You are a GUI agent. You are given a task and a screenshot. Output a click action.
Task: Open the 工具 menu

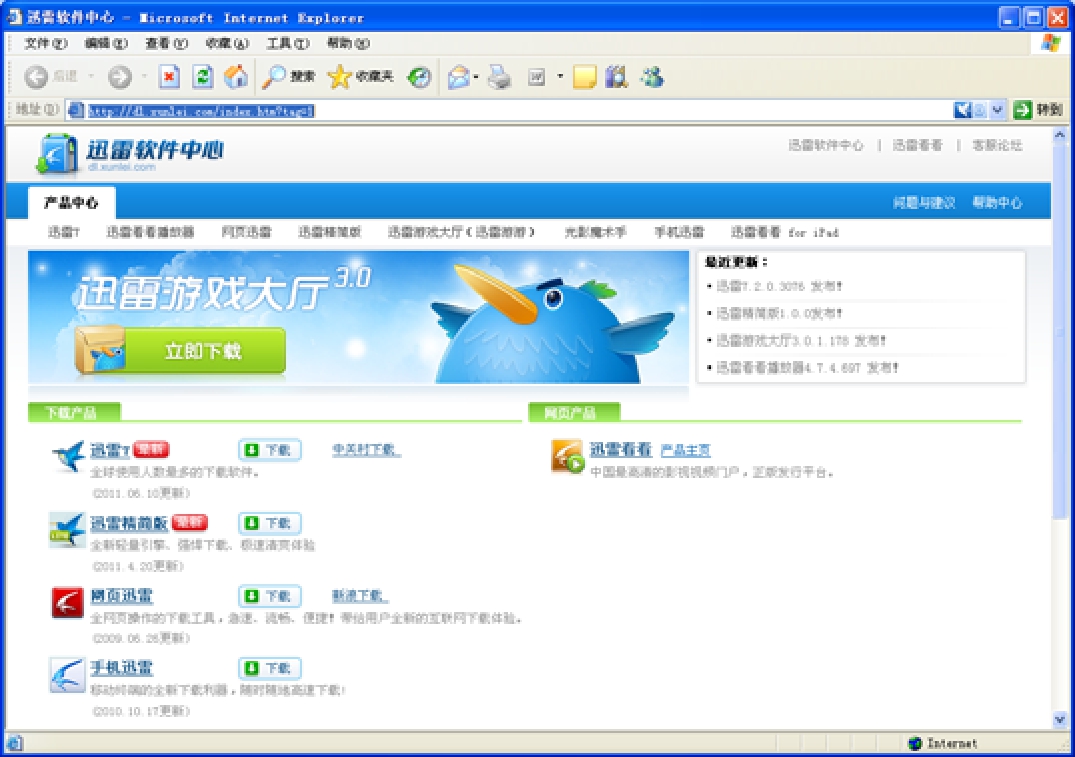(x=288, y=44)
